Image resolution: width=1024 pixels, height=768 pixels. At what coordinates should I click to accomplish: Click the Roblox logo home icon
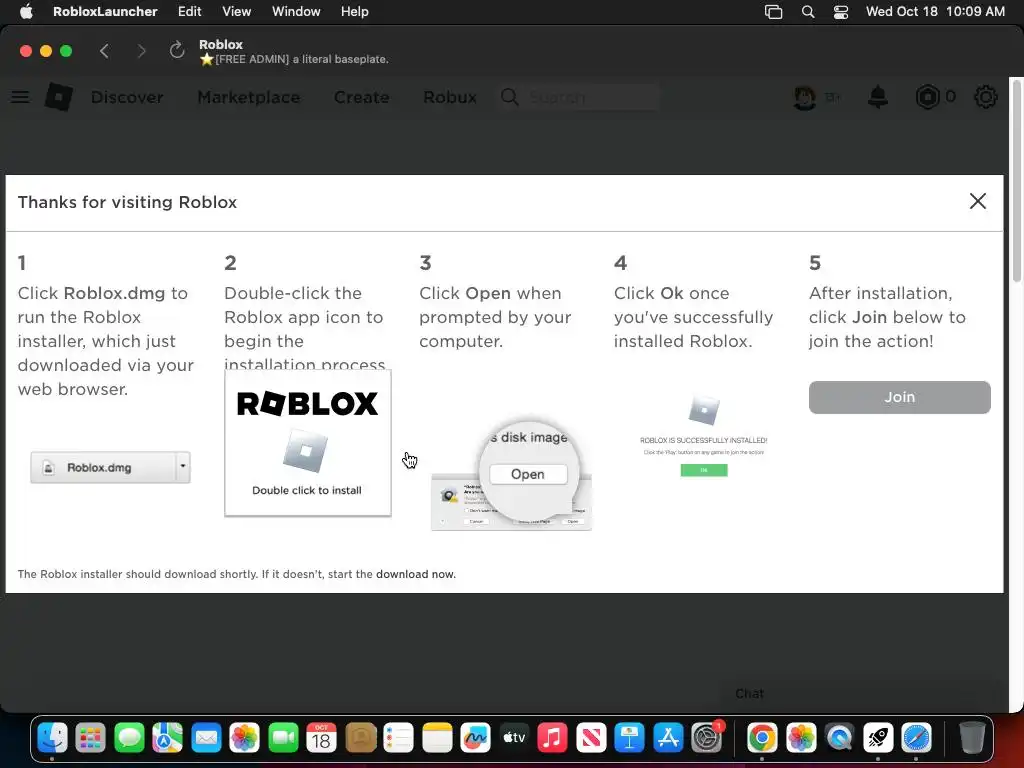[x=59, y=97]
